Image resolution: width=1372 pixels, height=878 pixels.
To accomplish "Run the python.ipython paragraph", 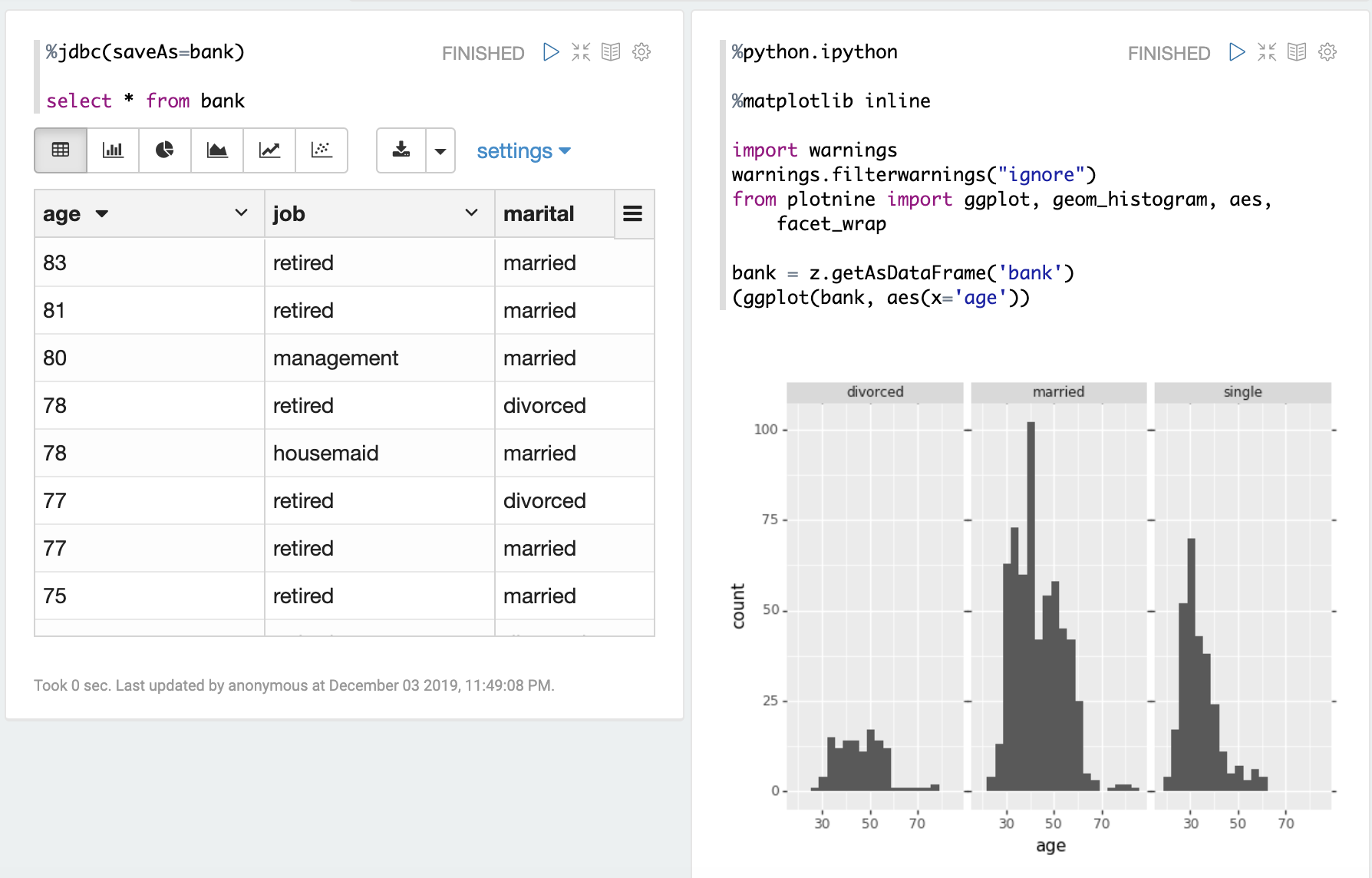I will tap(1237, 52).
